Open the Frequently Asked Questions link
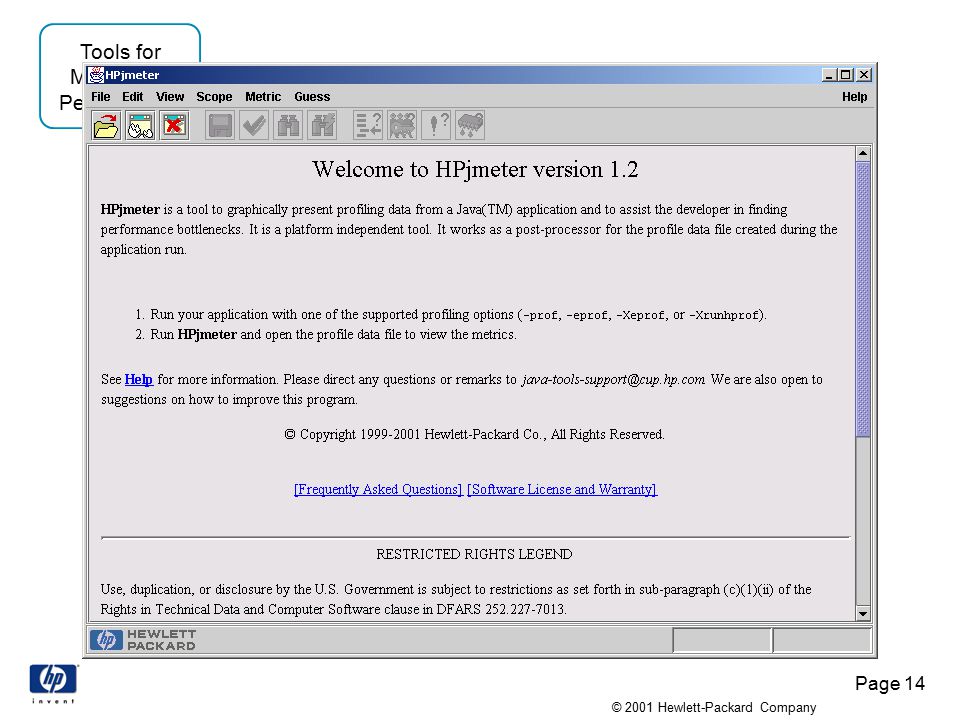This screenshot has width=960, height=720. pyautogui.click(x=378, y=489)
